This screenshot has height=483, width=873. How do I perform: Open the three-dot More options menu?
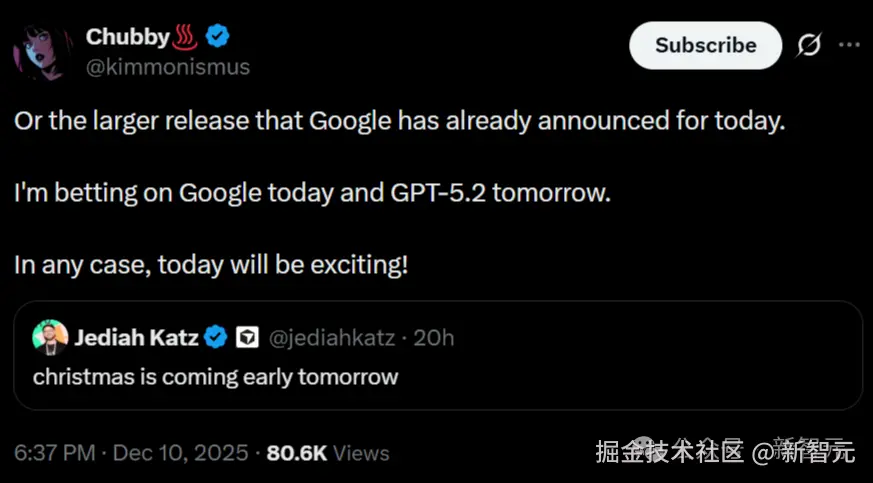[x=848, y=46]
